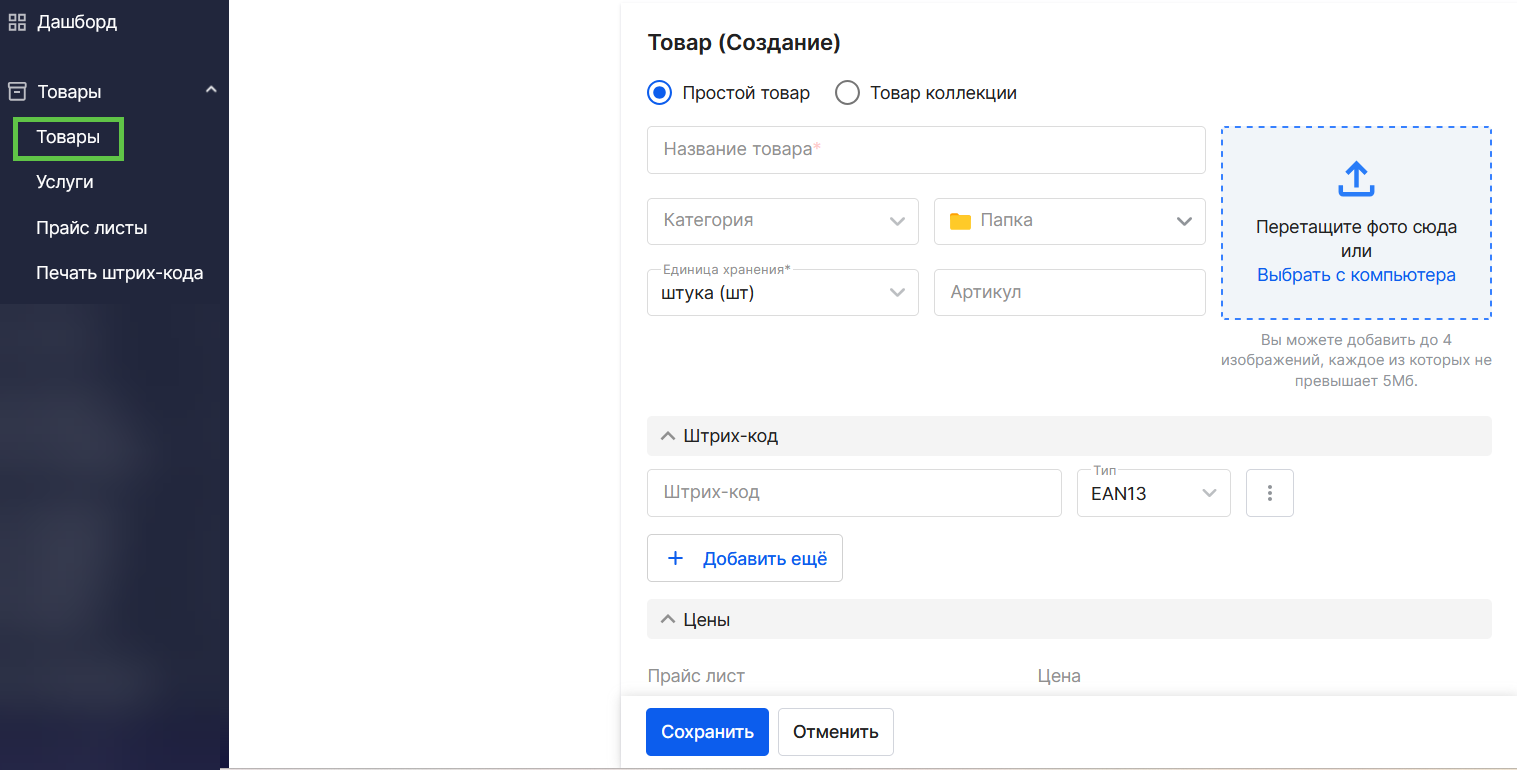This screenshot has width=1517, height=770.
Task: Collapse the Товары sidebar menu
Action: pyautogui.click(x=210, y=89)
